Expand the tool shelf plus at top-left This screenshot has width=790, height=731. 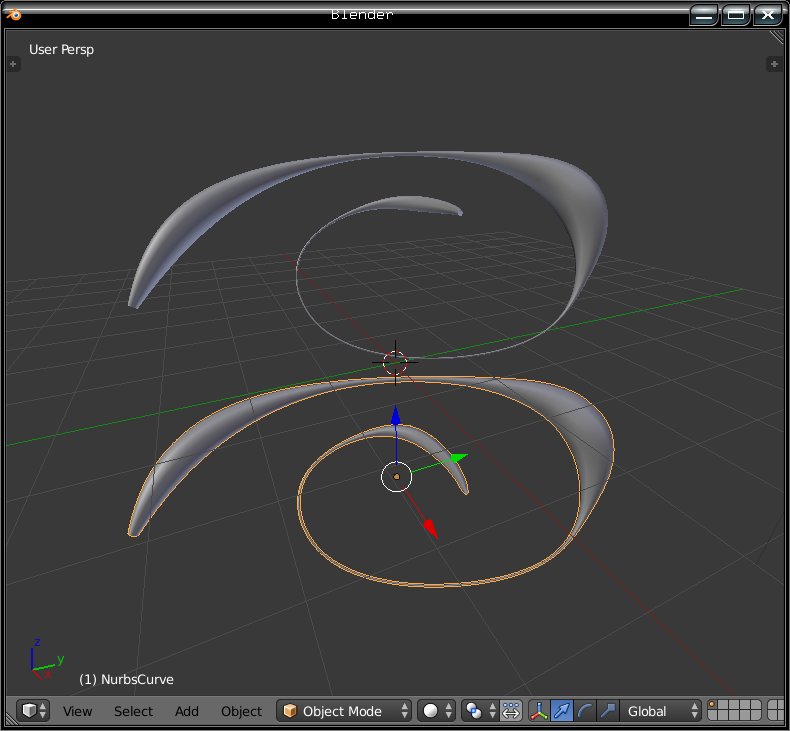[13, 64]
